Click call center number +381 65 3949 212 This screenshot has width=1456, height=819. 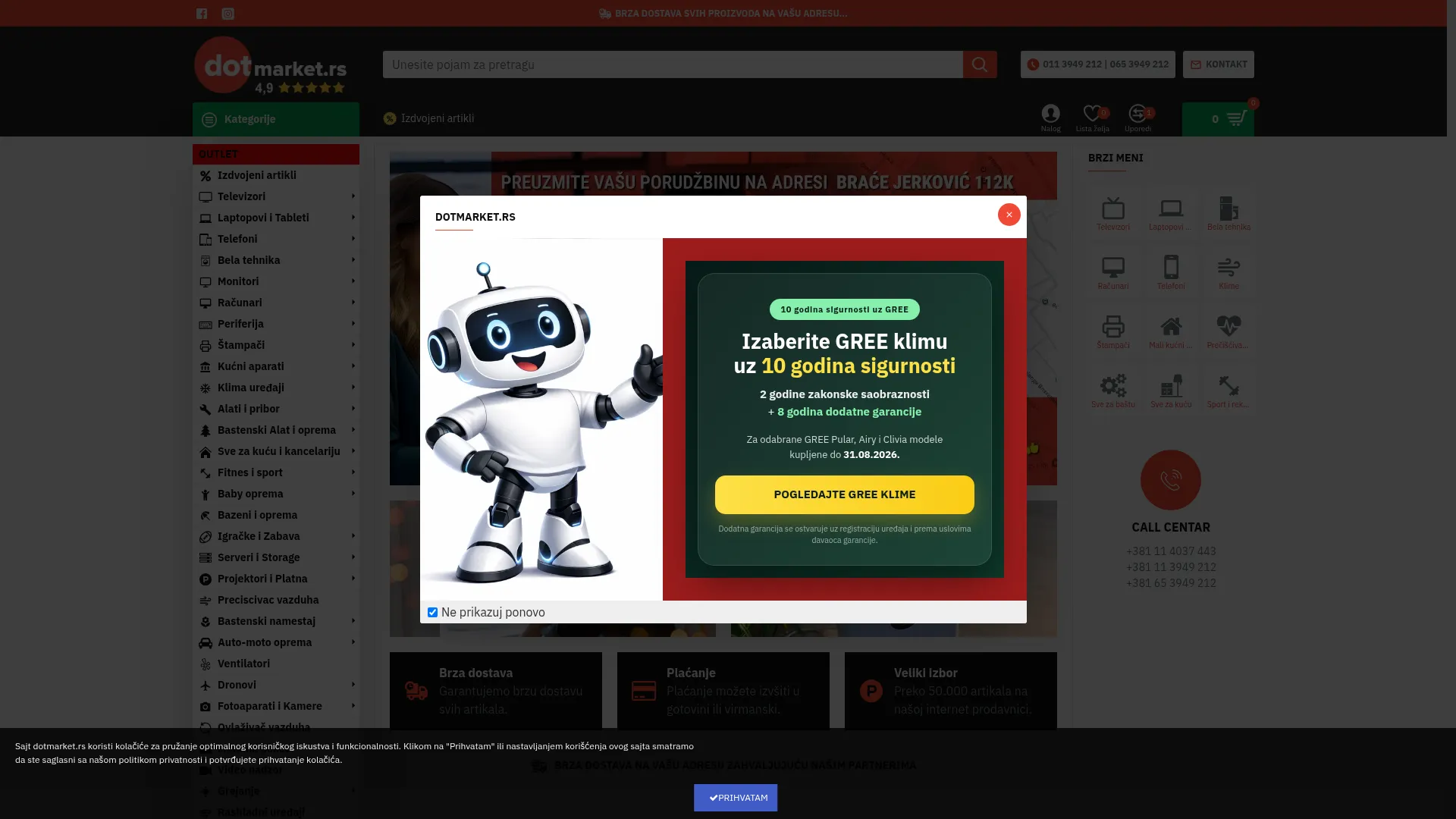pyautogui.click(x=1171, y=583)
